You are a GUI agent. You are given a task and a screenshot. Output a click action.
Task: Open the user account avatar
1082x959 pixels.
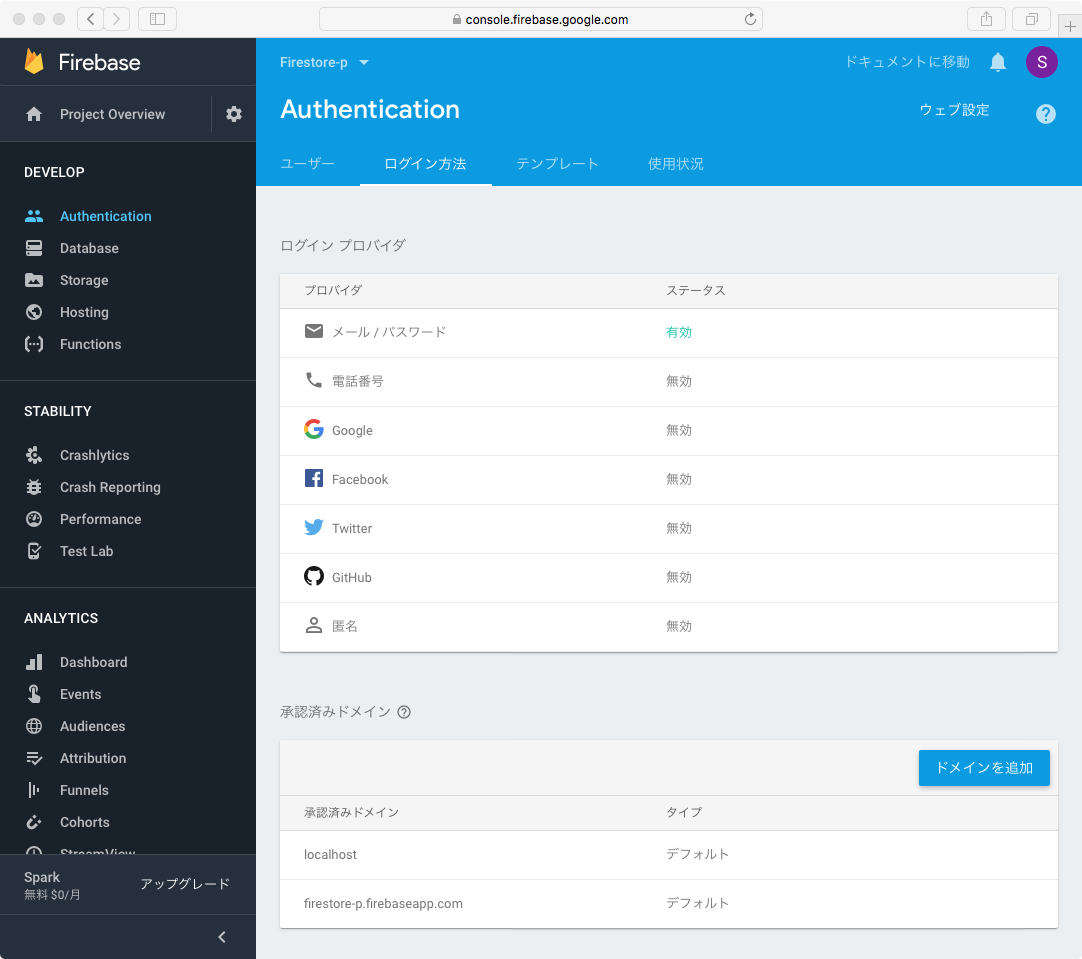coord(1041,62)
